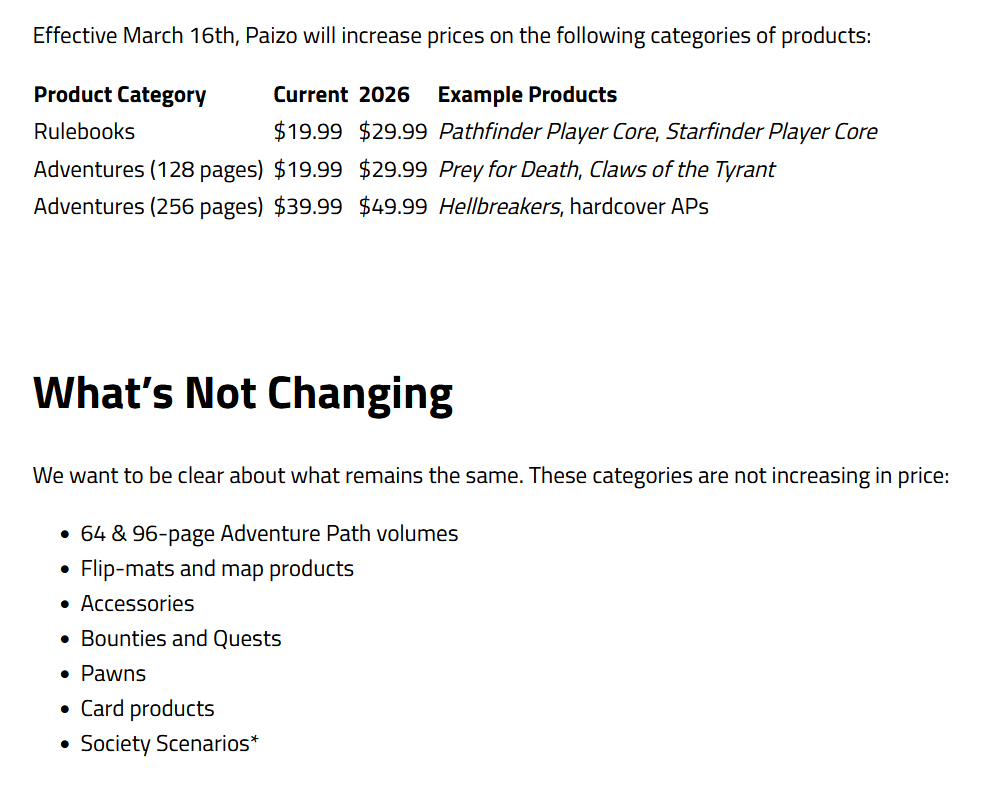
Task: Select the "Adventures (128 pages)" cell
Action: coord(148,170)
